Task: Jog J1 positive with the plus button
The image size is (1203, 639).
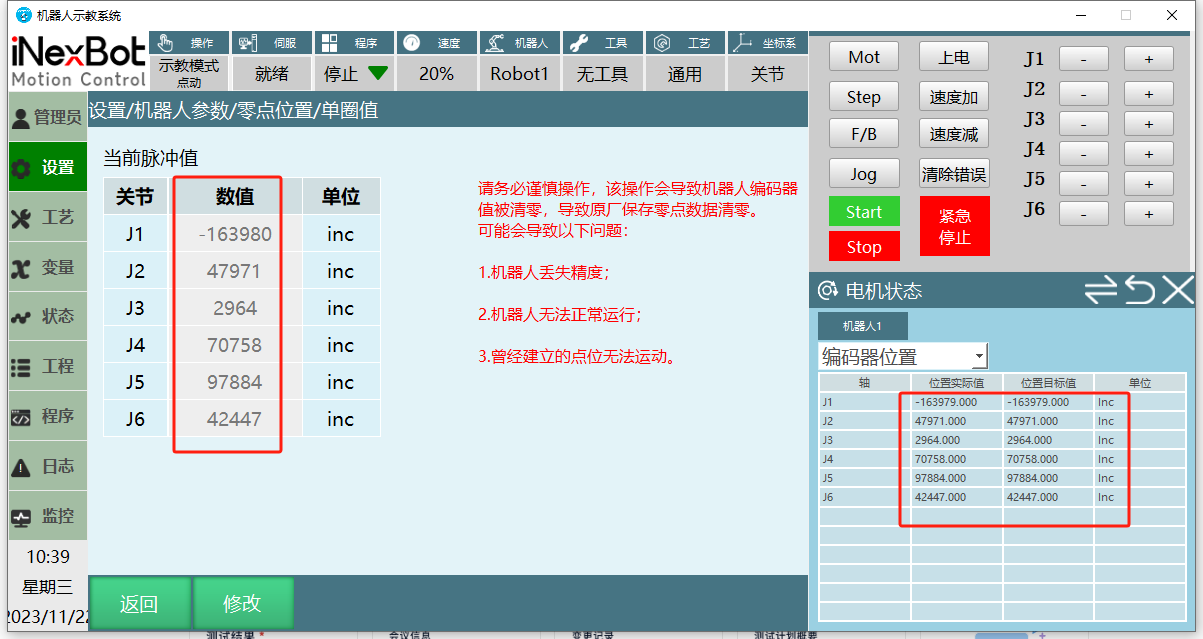Action: click(1148, 58)
